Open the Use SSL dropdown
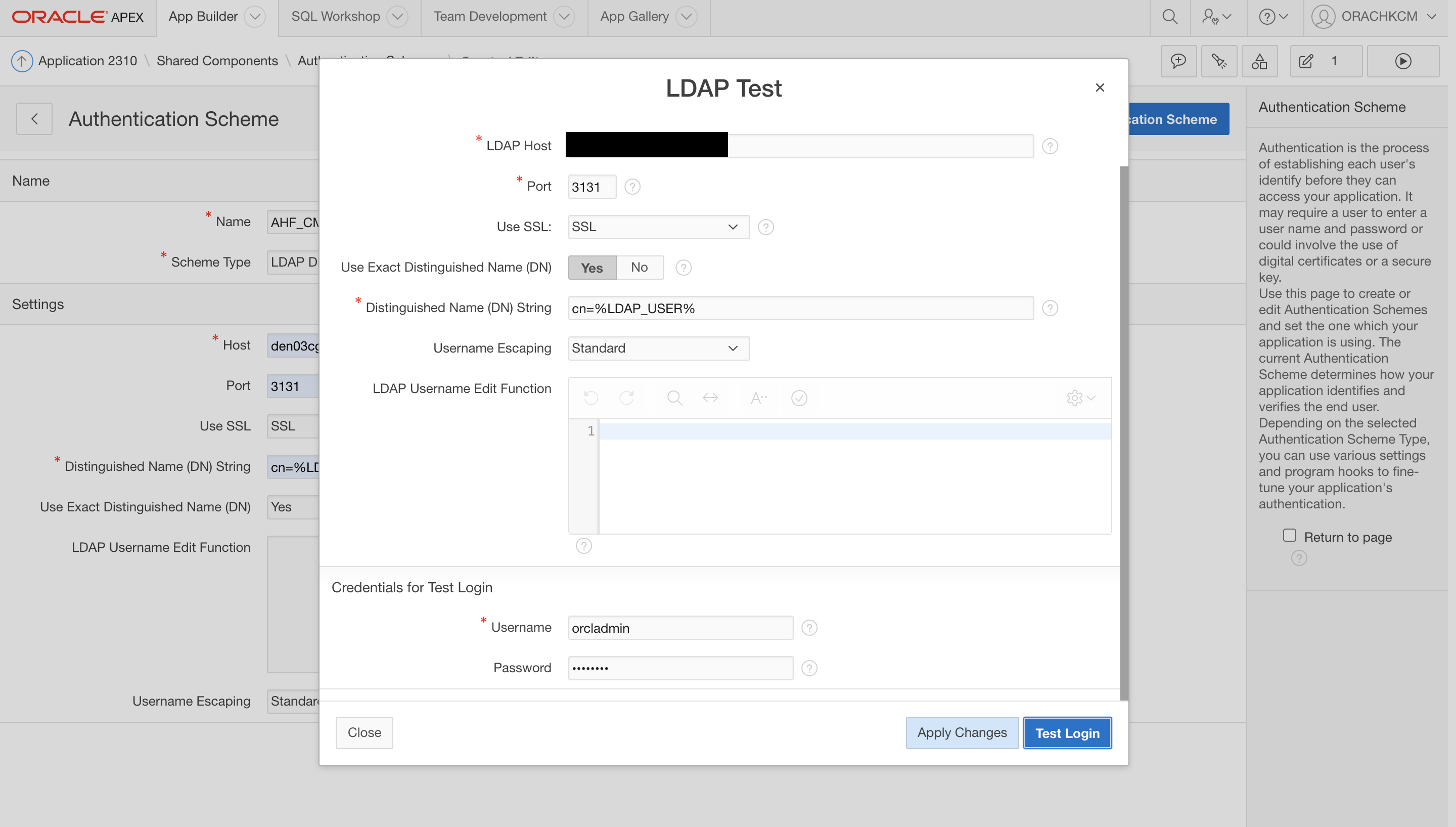The height and width of the screenshot is (827, 1456). click(658, 227)
